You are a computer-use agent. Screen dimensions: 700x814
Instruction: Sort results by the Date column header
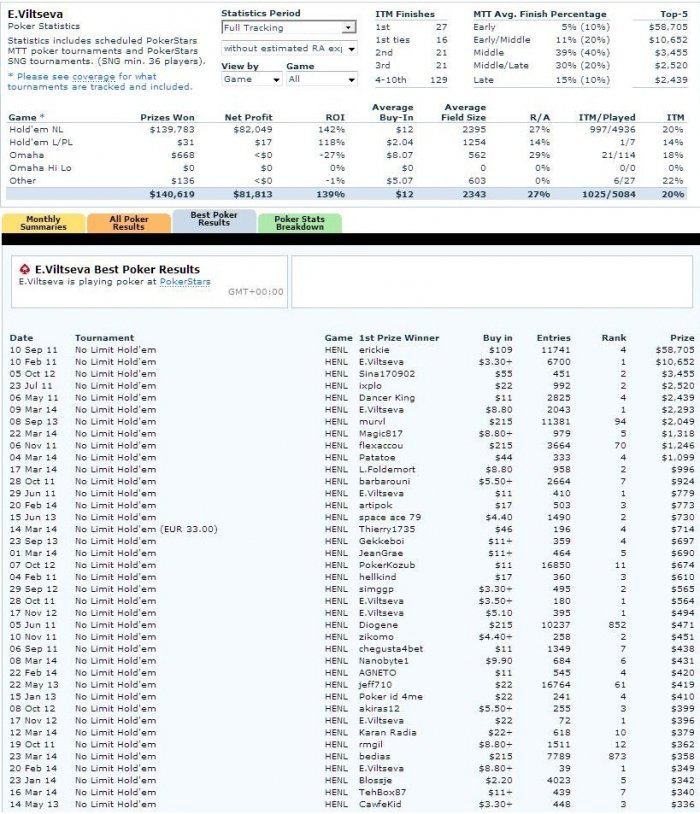21,338
